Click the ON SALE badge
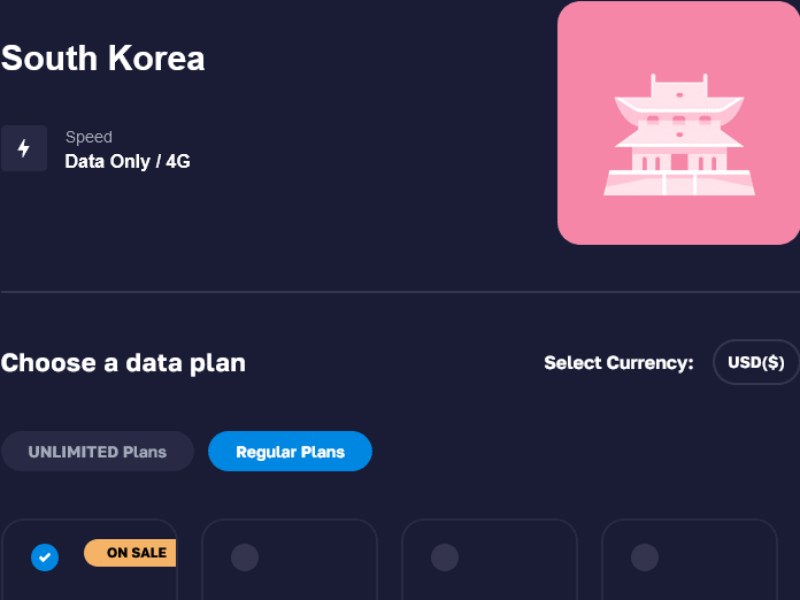The image size is (800, 600). coord(130,553)
